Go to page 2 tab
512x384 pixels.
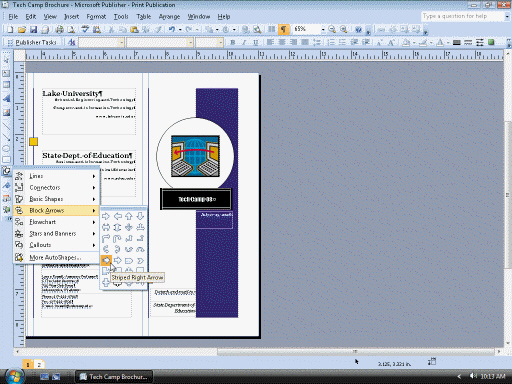coord(39,365)
